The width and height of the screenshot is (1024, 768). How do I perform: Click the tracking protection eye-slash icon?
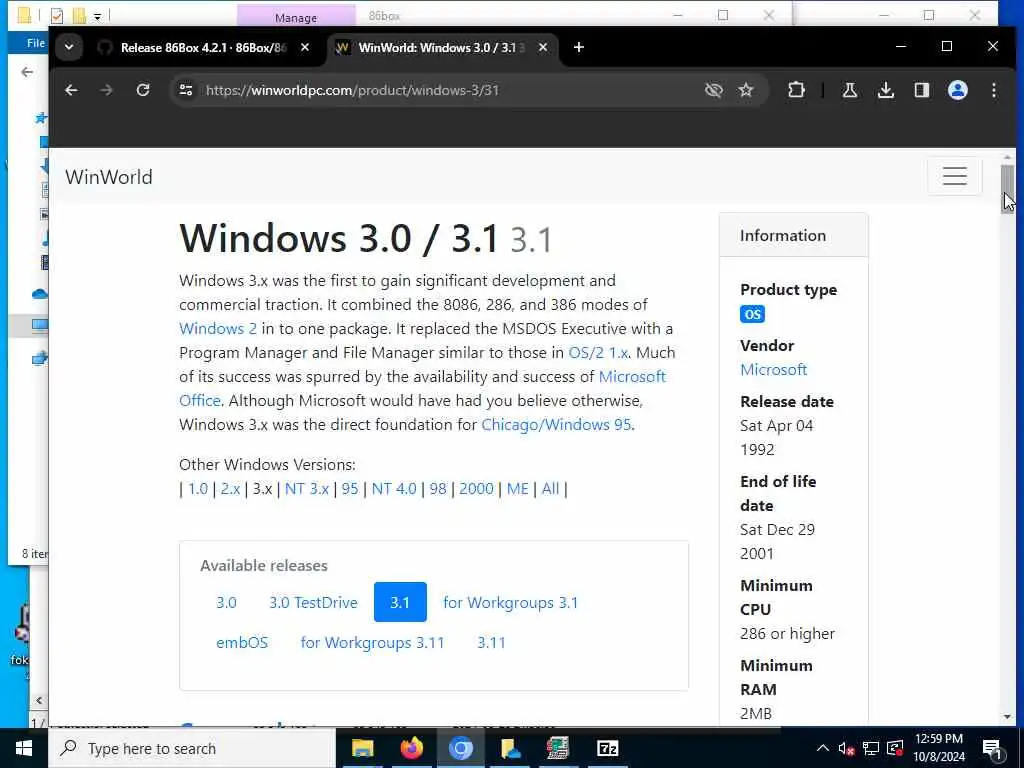pos(714,90)
